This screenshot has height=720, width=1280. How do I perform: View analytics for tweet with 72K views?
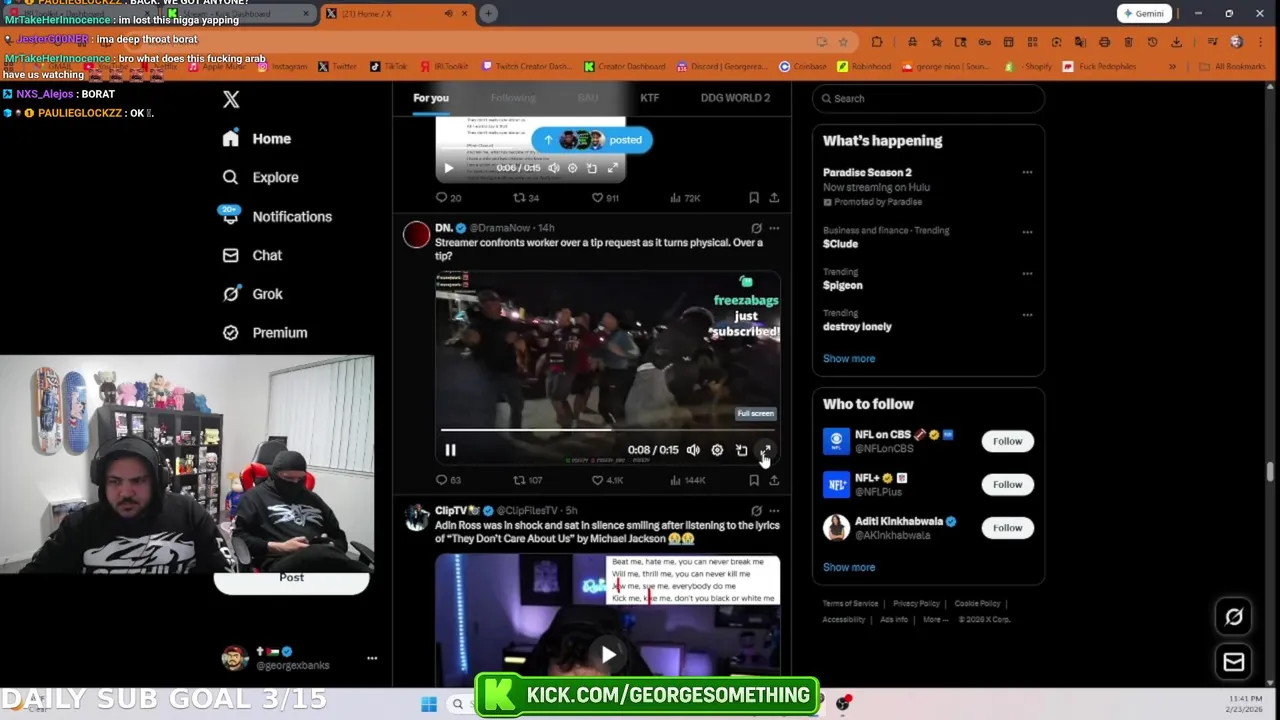(687, 198)
